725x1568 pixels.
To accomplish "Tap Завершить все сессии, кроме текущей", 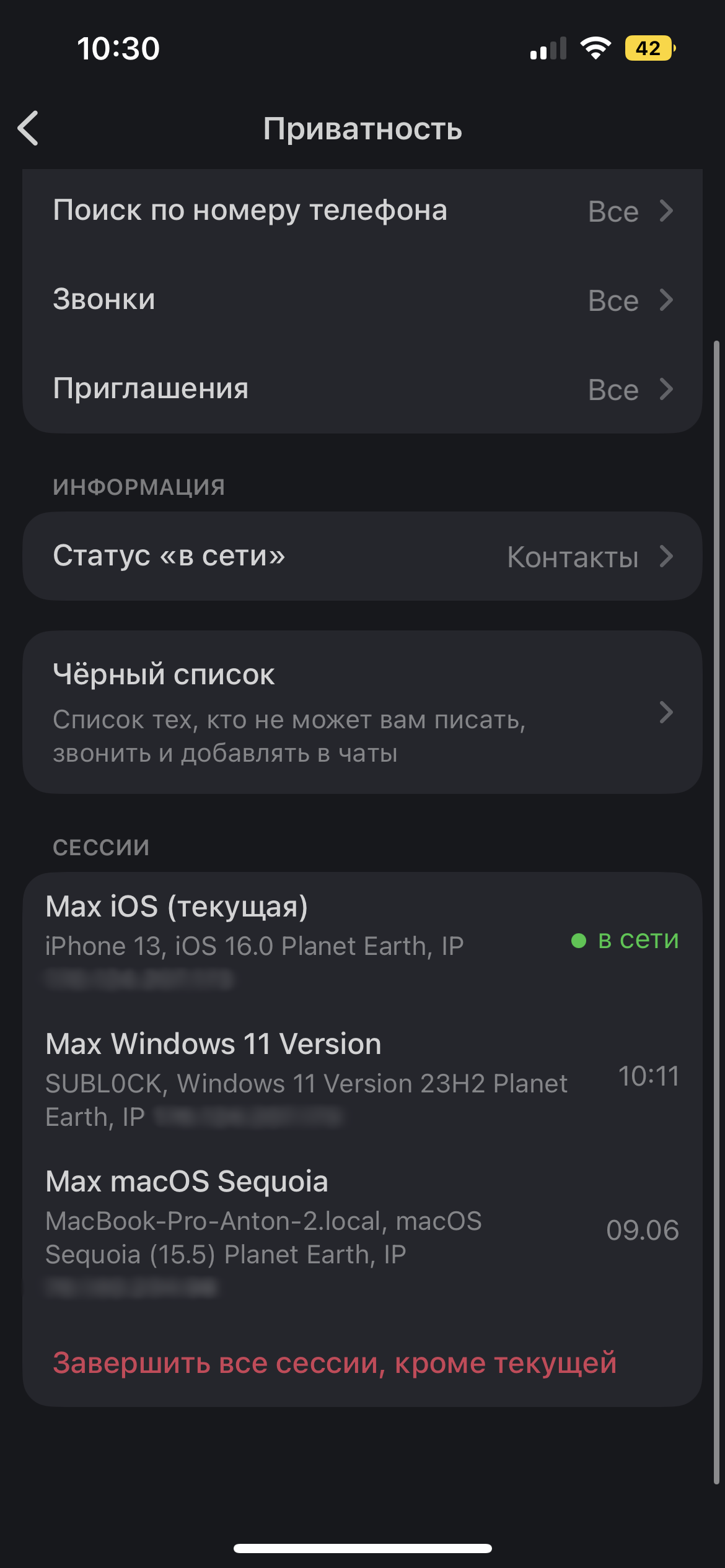I will [x=335, y=1363].
